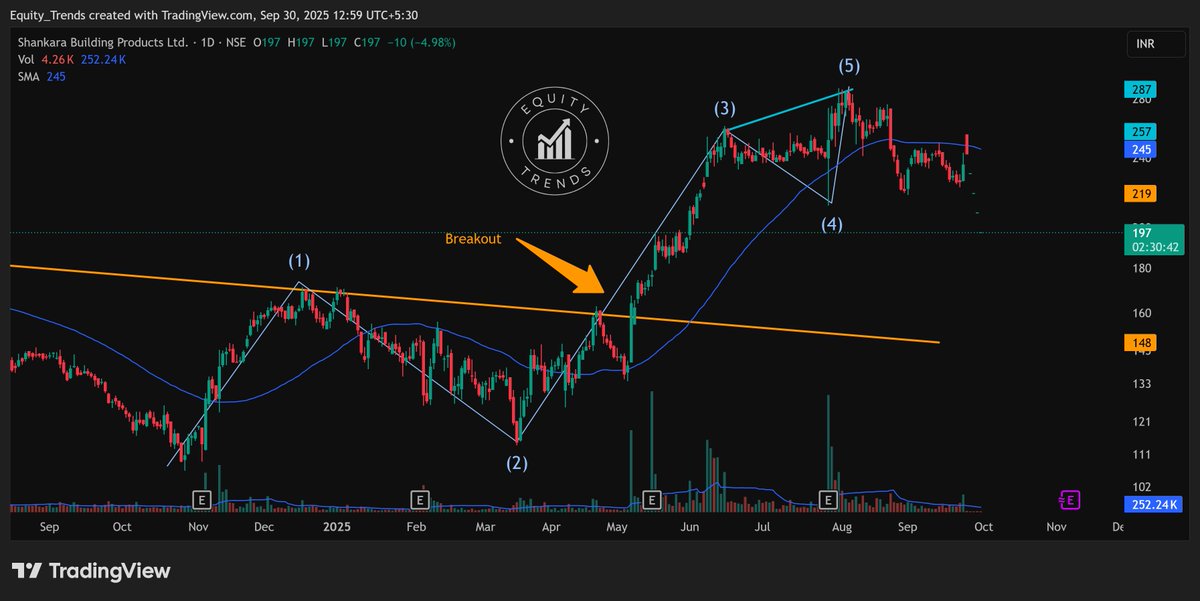This screenshot has width=1200, height=601.
Task: Click the 133 tick on the price axis
Action: pyautogui.click(x=1144, y=384)
